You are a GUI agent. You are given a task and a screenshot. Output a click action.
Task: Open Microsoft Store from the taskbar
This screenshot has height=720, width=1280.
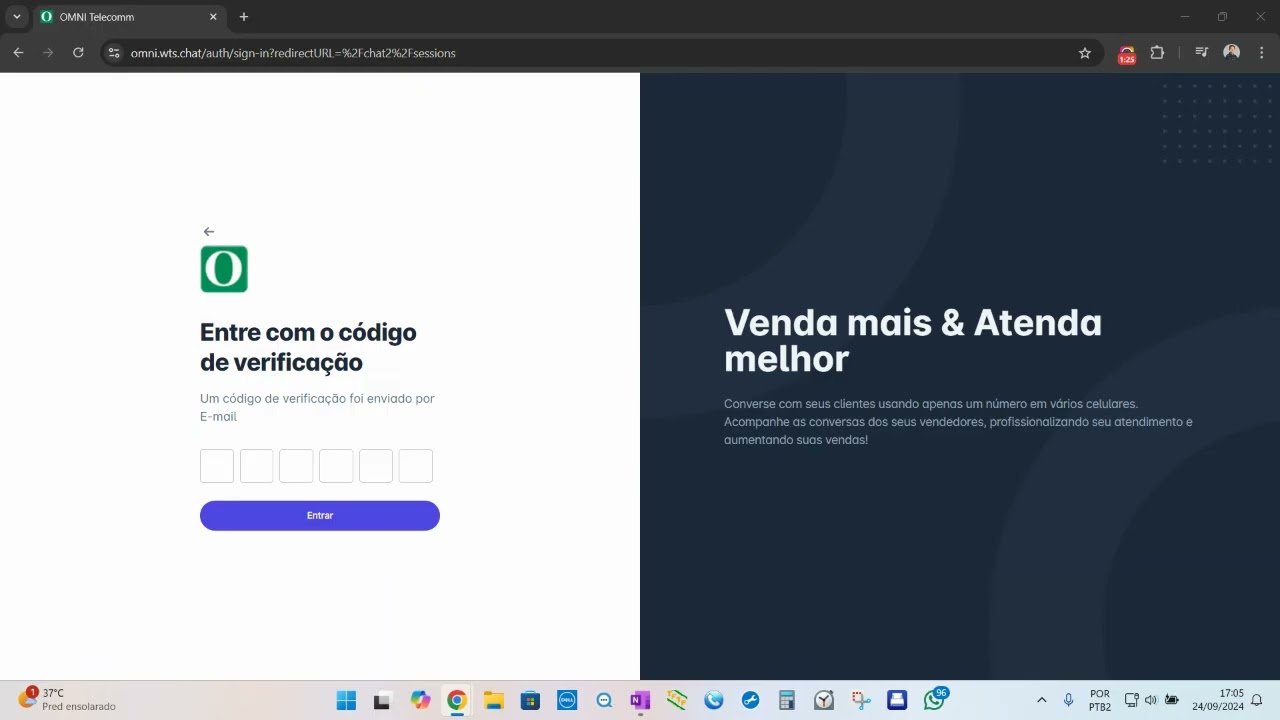(530, 700)
